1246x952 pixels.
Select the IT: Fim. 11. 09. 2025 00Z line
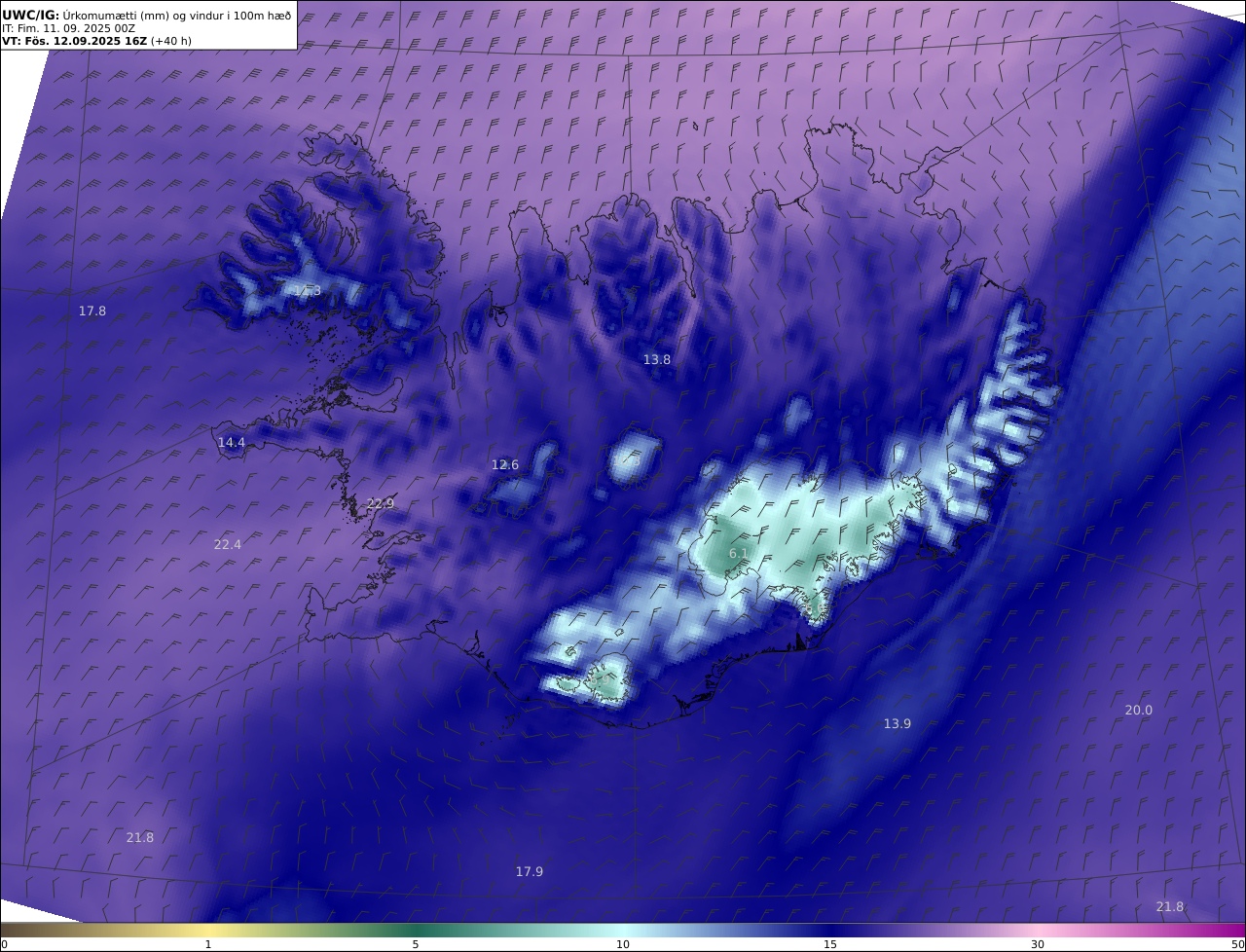coord(69,28)
